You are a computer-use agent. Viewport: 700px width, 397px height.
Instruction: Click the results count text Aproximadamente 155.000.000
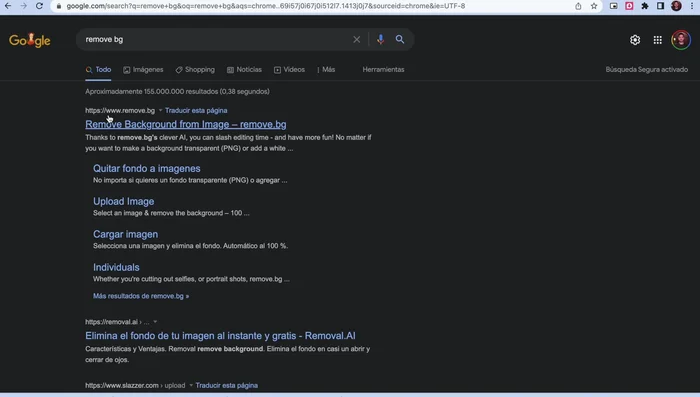pyautogui.click(x=177, y=92)
